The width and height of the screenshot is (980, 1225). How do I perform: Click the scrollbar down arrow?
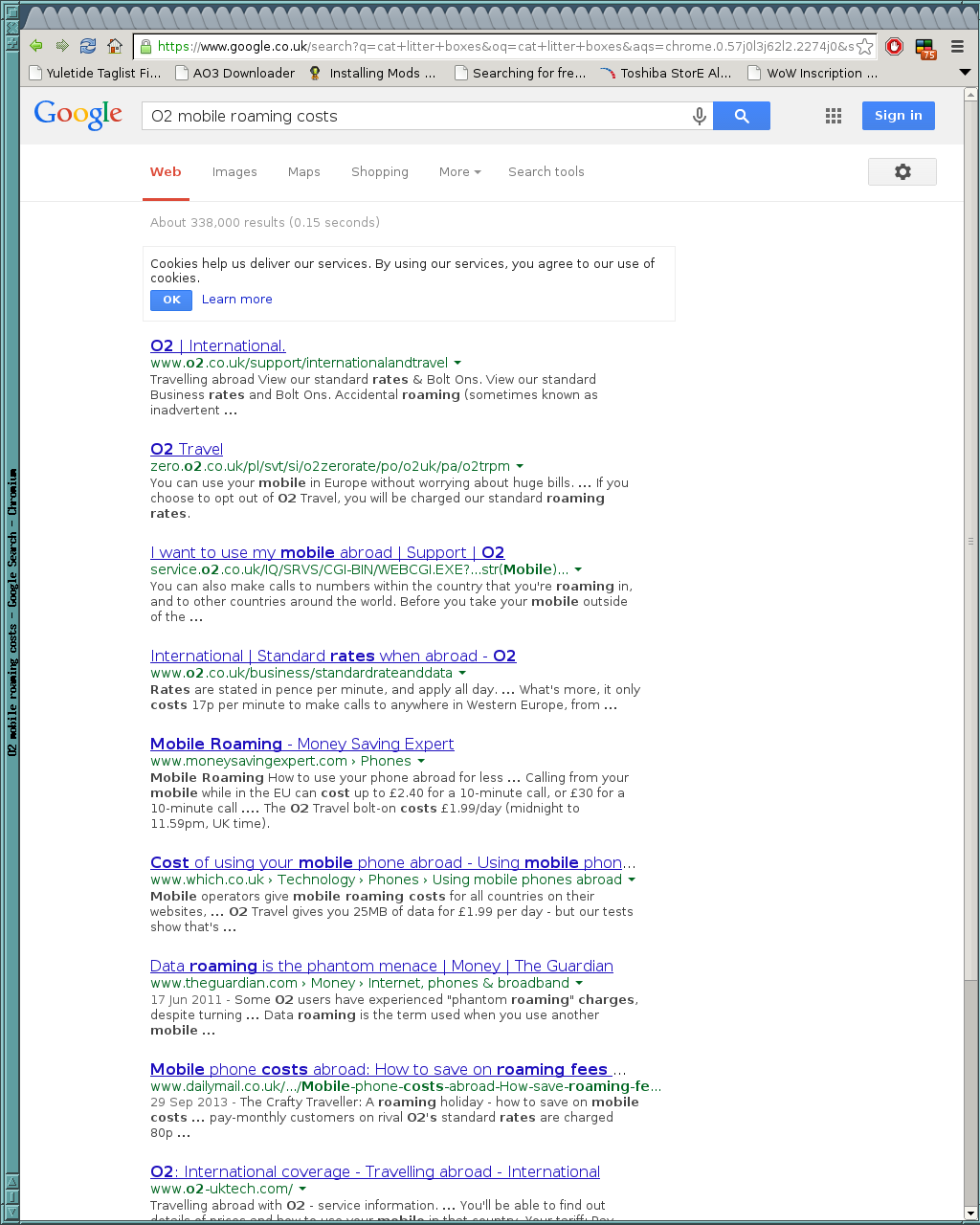970,1213
